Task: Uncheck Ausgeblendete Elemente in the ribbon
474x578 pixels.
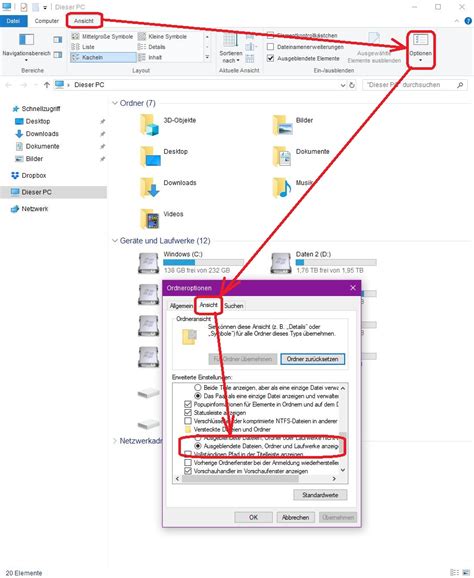Action: 271,58
